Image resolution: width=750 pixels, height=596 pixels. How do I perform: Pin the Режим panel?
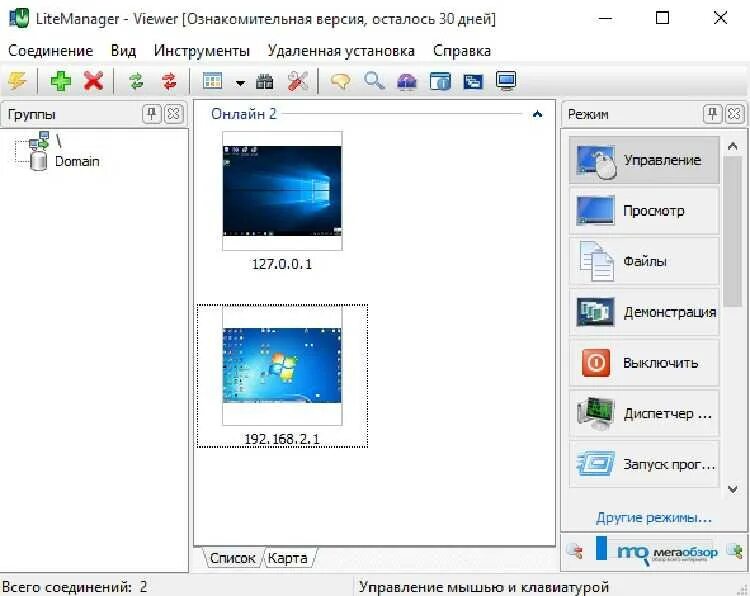pos(713,114)
